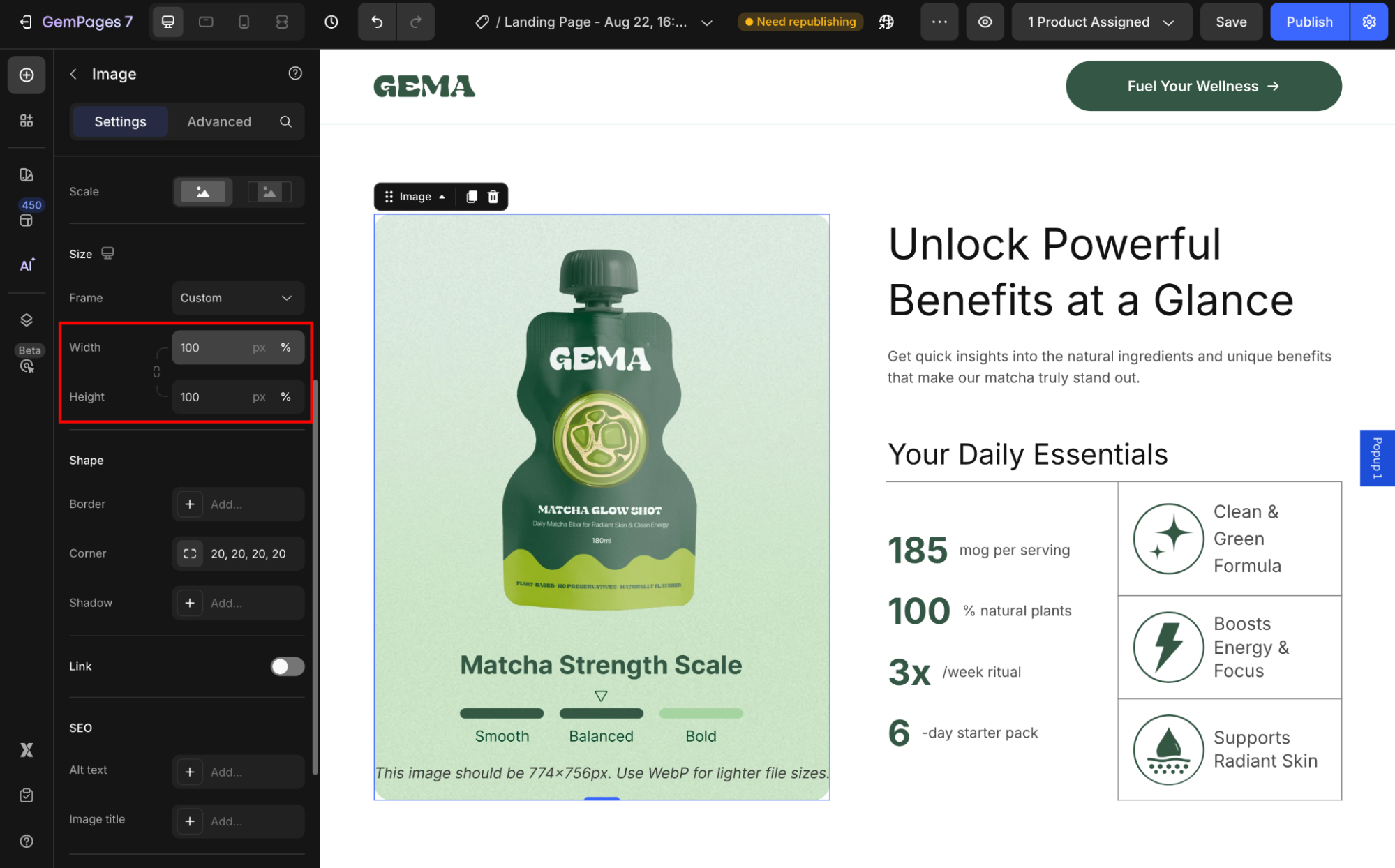This screenshot has width=1395, height=868.
Task: Open the Frame Custom dropdown
Action: point(237,298)
